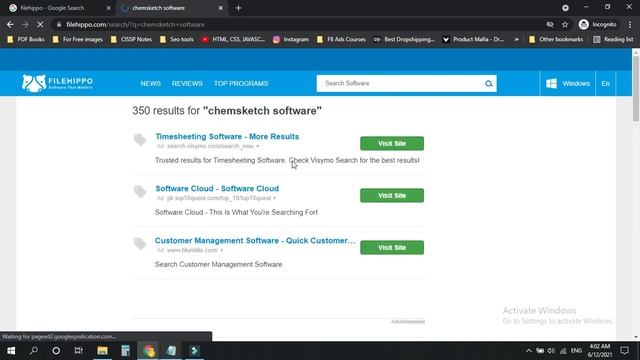Viewport: 640px width, 360px height.
Task: Click the tag icon beside Software Cloud
Action: (140, 191)
